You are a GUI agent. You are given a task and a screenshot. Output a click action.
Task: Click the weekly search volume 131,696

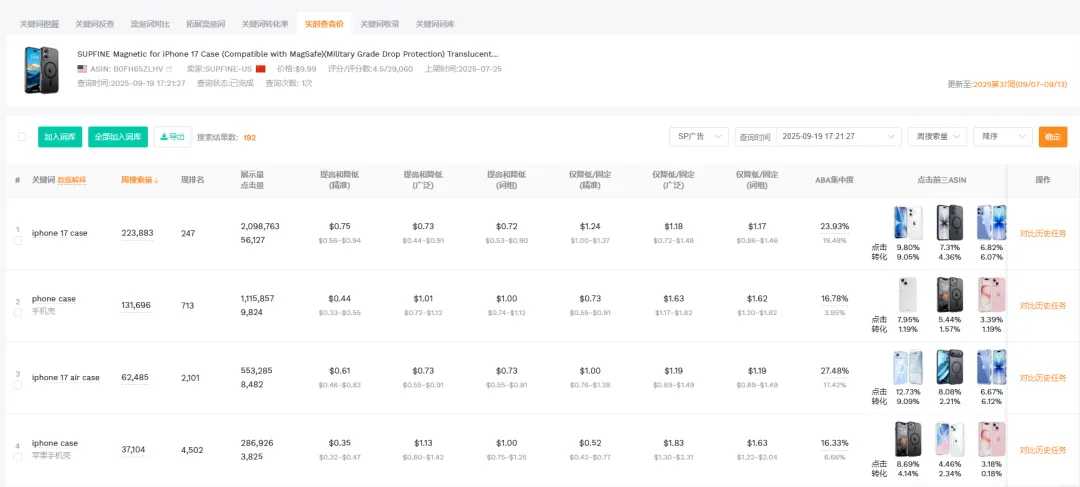(x=136, y=305)
